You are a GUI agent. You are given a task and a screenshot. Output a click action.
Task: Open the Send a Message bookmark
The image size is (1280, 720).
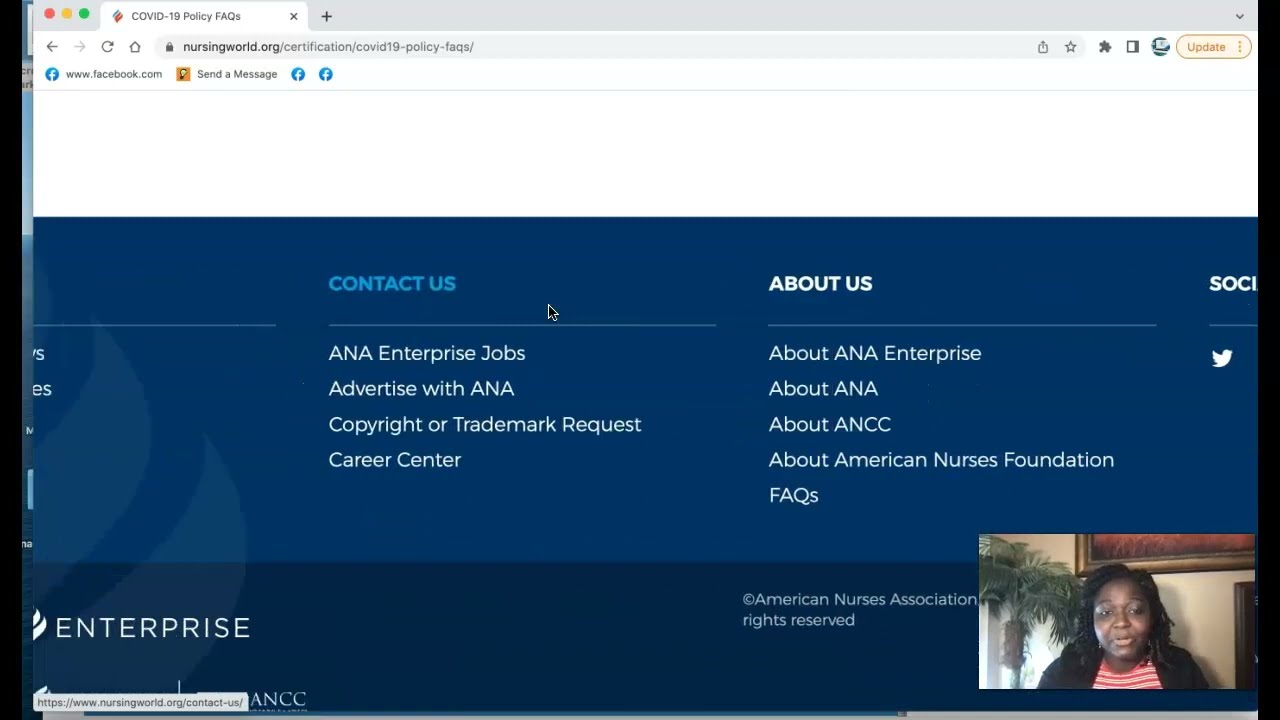tap(227, 74)
